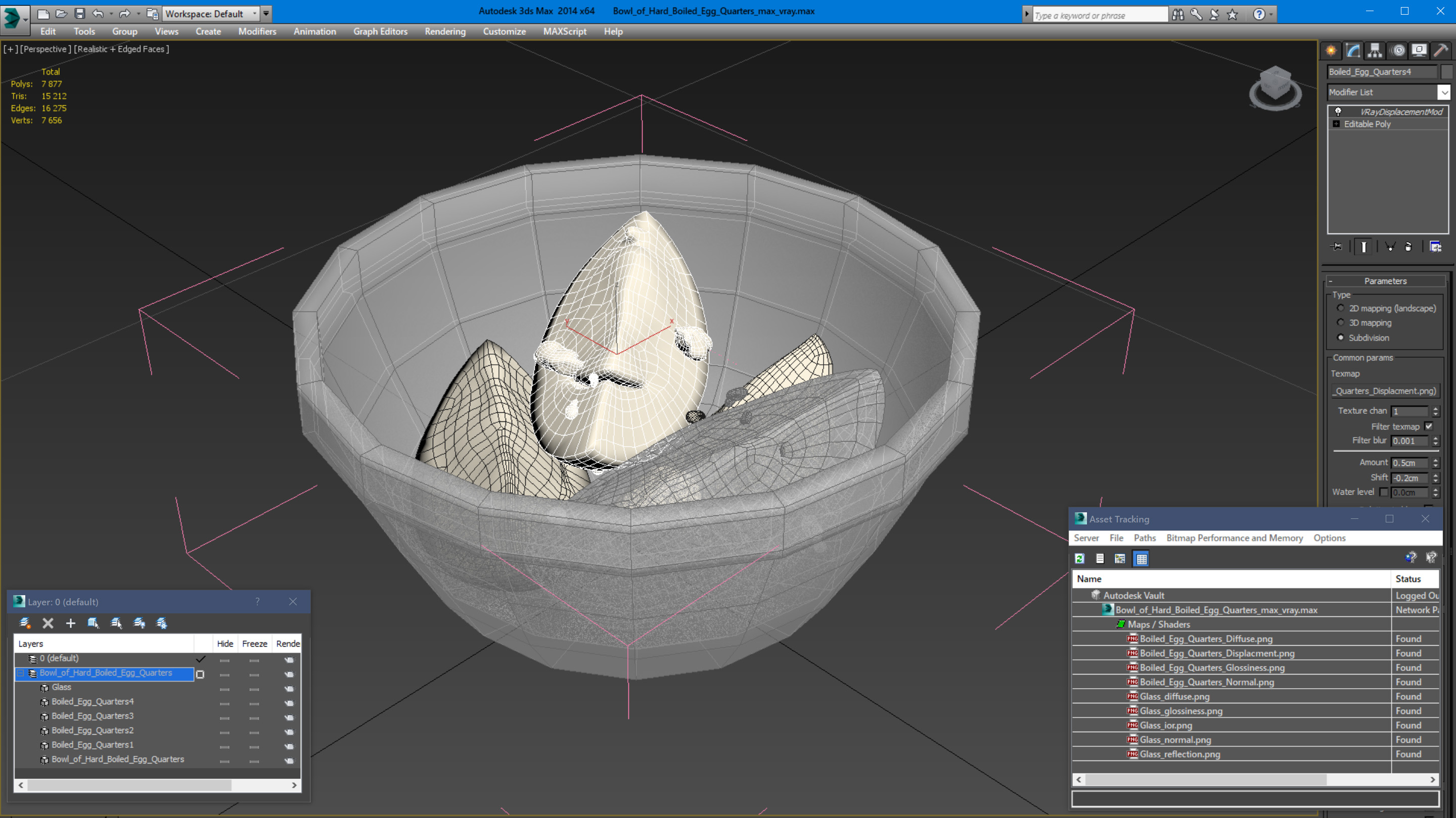Viewport: 1456px width, 818px height.
Task: Open the Create command panel tab
Action: 1331,51
